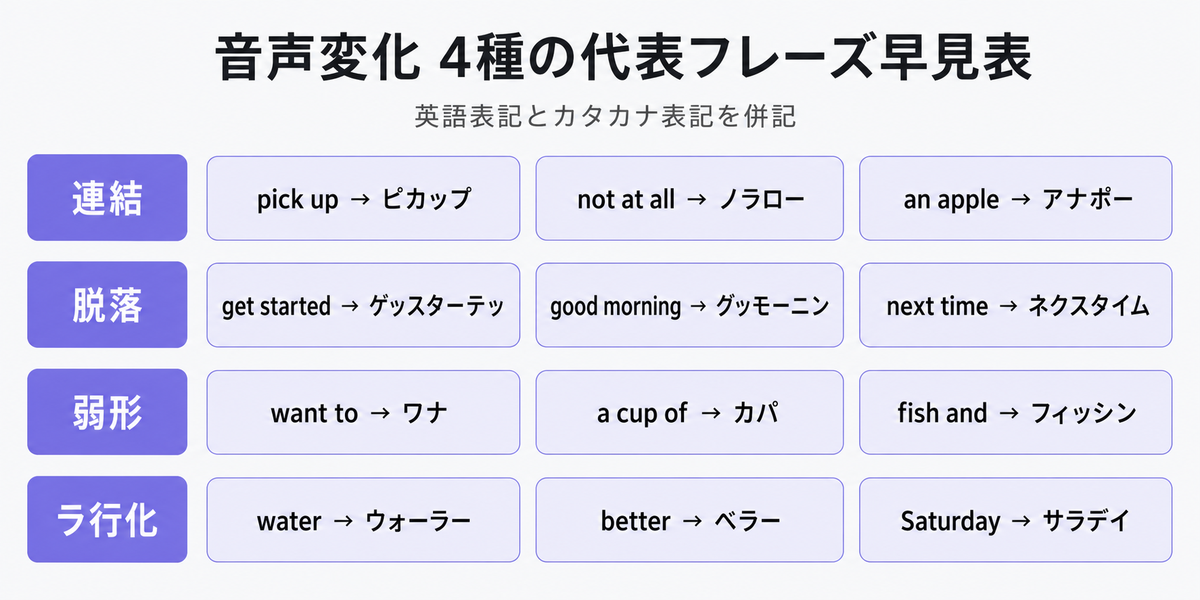Viewport: 1200px width, 600px height.
Task: Choose the next time → ネクスタイム card
Action: [1016, 305]
